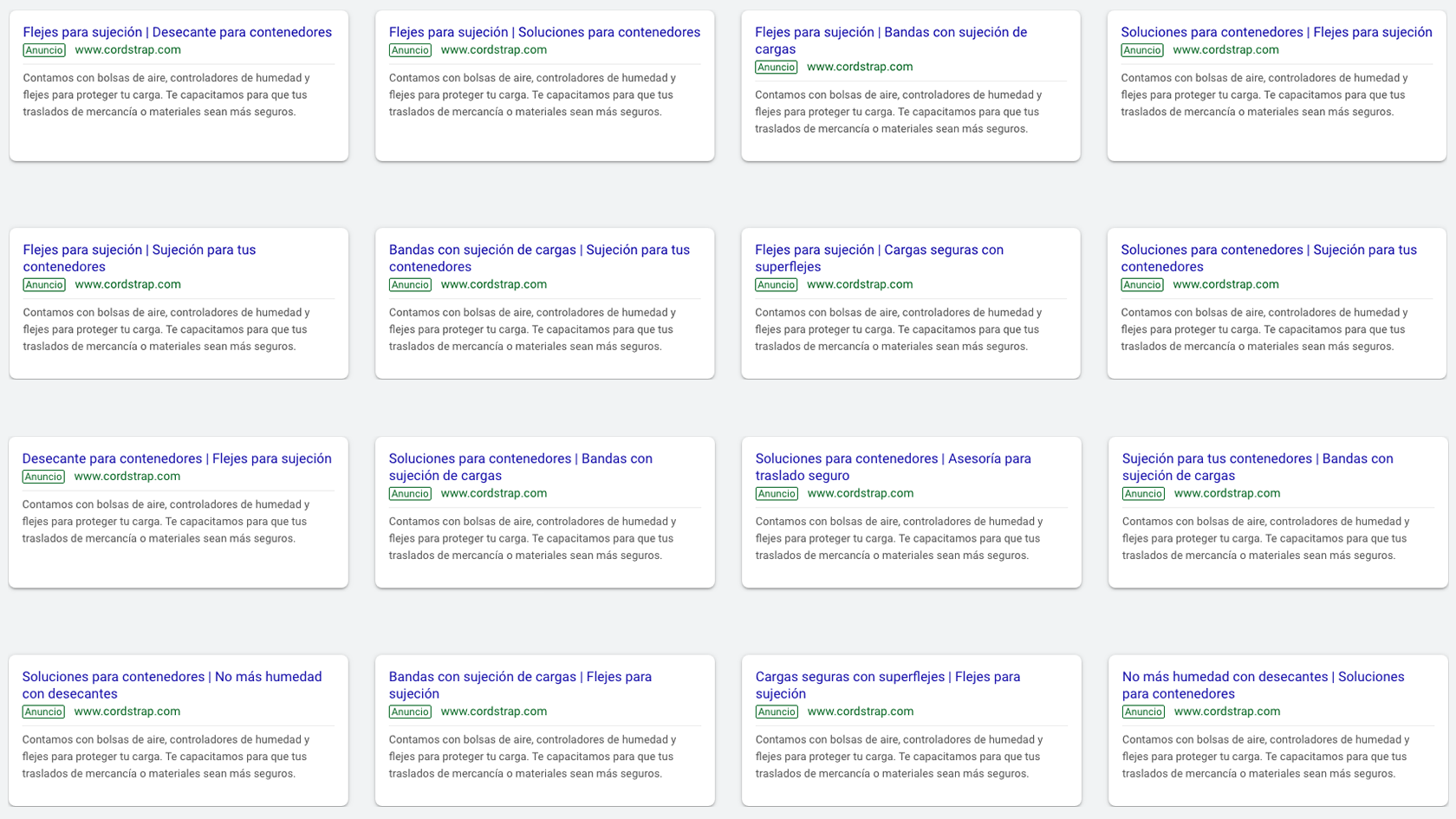Open cordstrap.com URL in ad starting 'No más humedad'
1456x819 pixels.
pos(1227,712)
